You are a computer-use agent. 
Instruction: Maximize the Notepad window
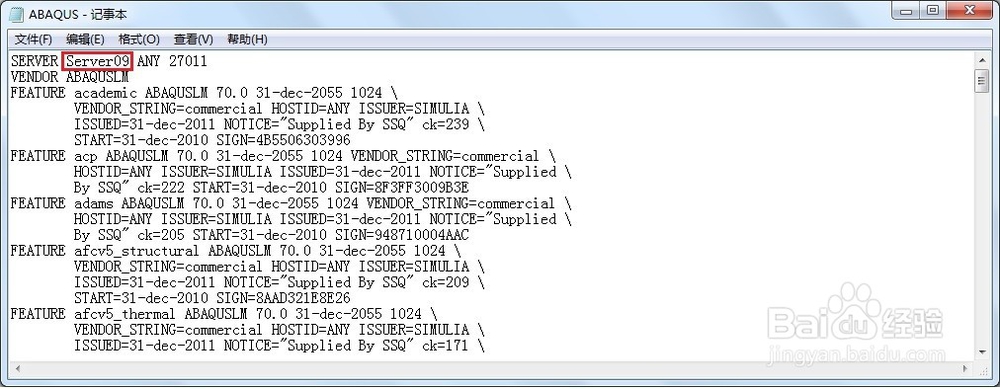coord(933,11)
